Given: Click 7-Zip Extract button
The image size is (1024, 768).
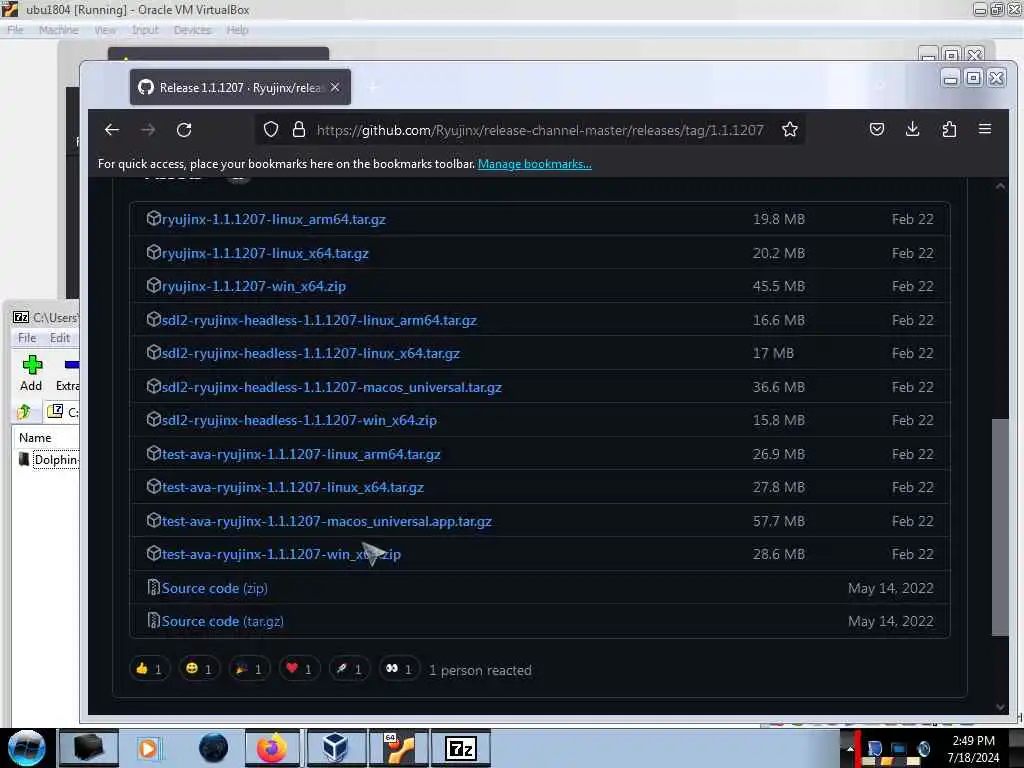Looking at the screenshot, I should coord(67,374).
